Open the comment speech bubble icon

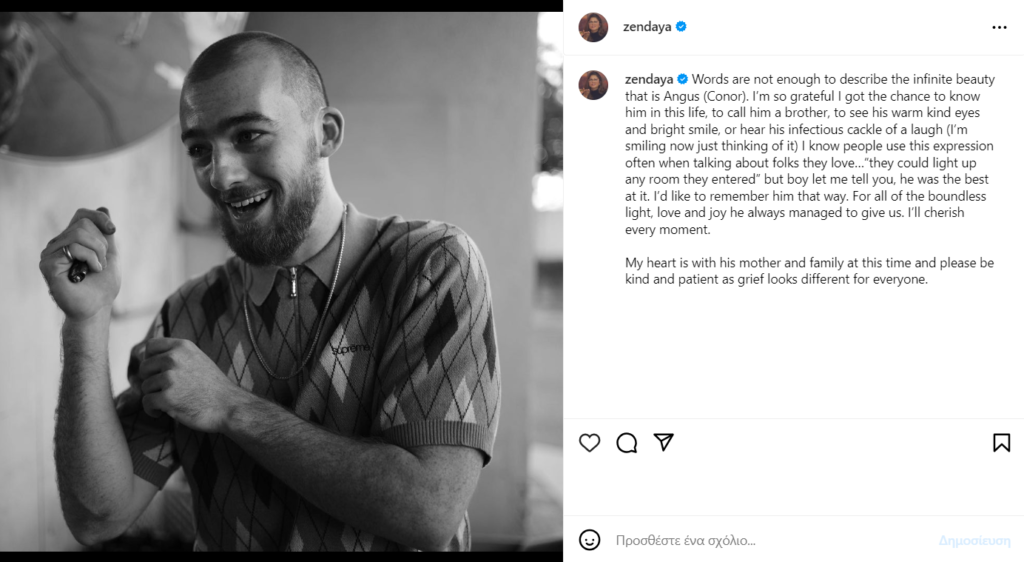(627, 442)
